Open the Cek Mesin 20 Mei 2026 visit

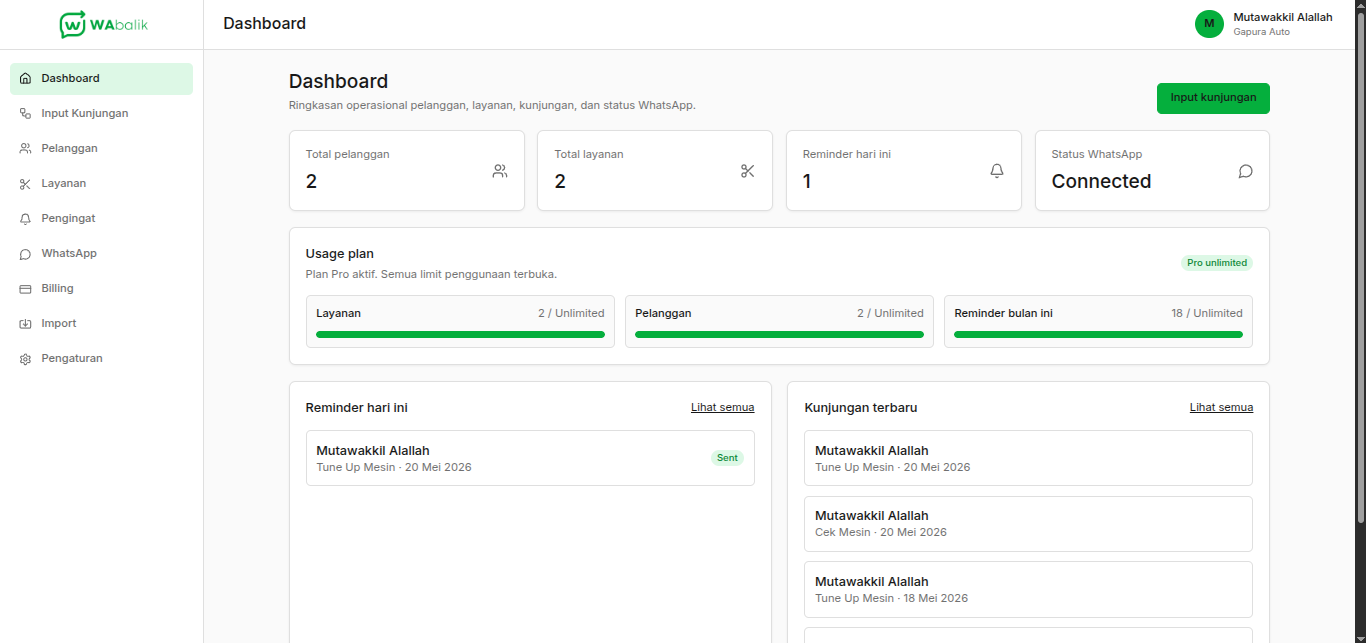(1028, 524)
